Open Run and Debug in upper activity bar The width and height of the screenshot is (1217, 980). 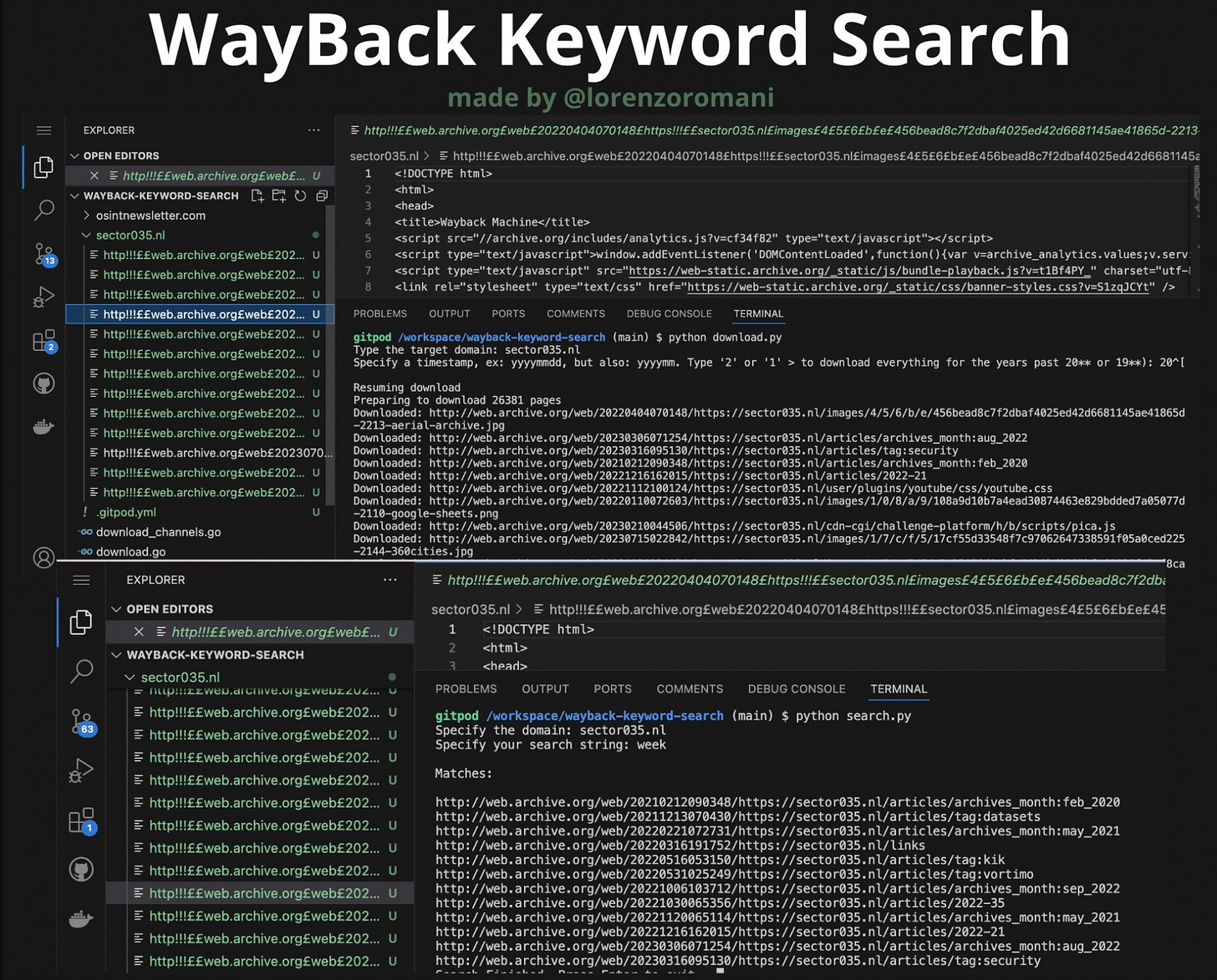click(43, 297)
